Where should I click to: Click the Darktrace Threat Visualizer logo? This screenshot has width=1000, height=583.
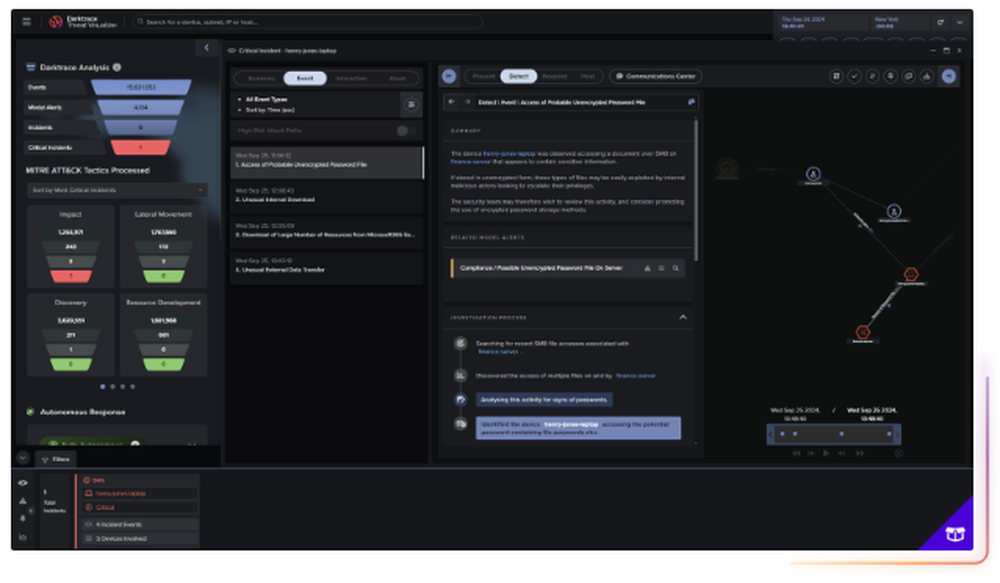coord(83,22)
